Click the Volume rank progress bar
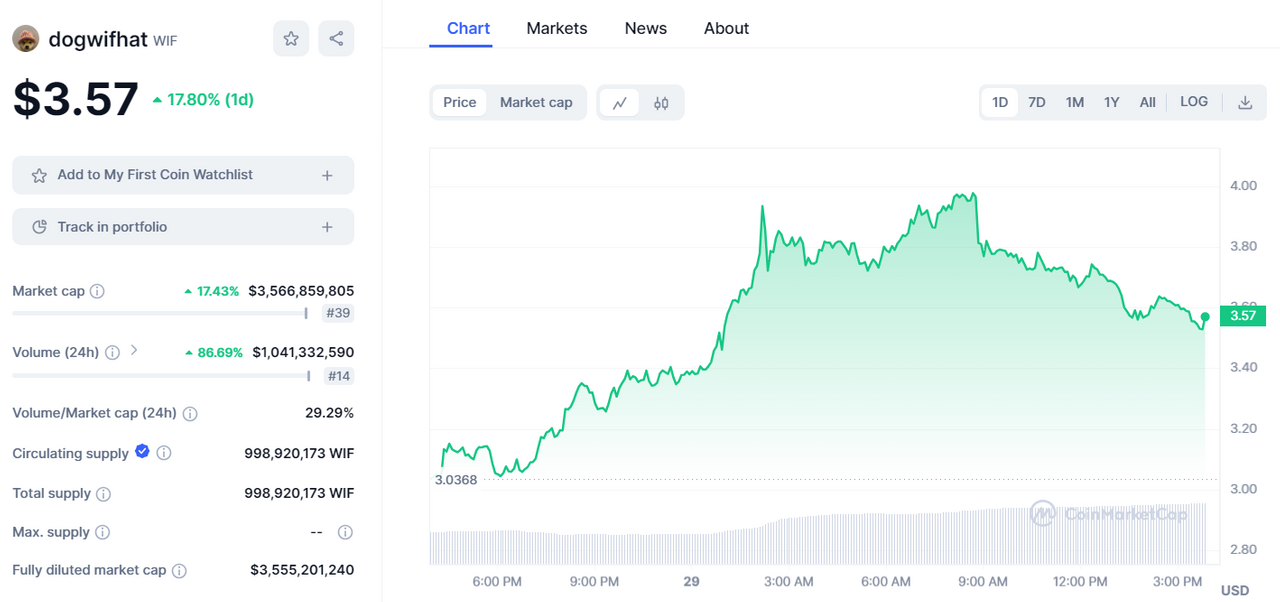The image size is (1280, 602). click(x=161, y=376)
